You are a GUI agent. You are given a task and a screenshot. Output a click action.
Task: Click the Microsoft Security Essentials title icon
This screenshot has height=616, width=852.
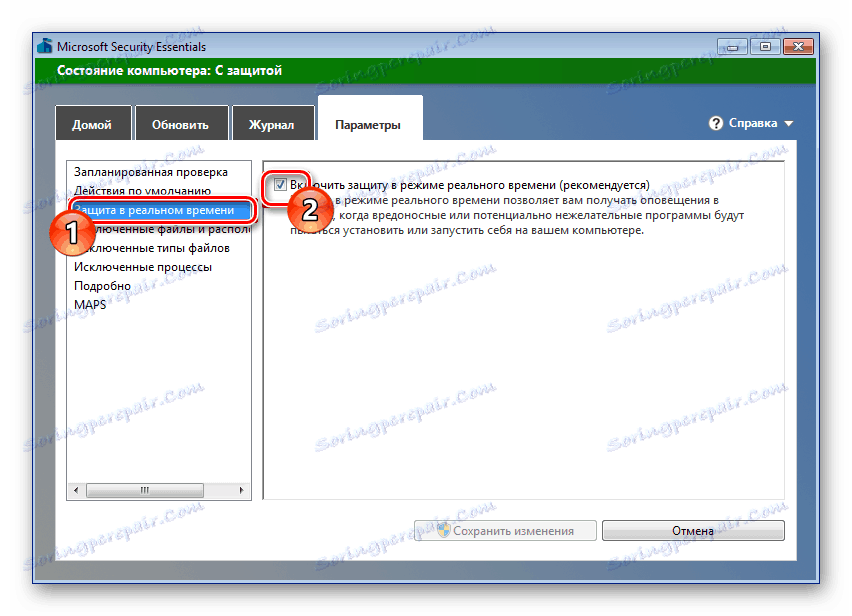click(x=45, y=46)
